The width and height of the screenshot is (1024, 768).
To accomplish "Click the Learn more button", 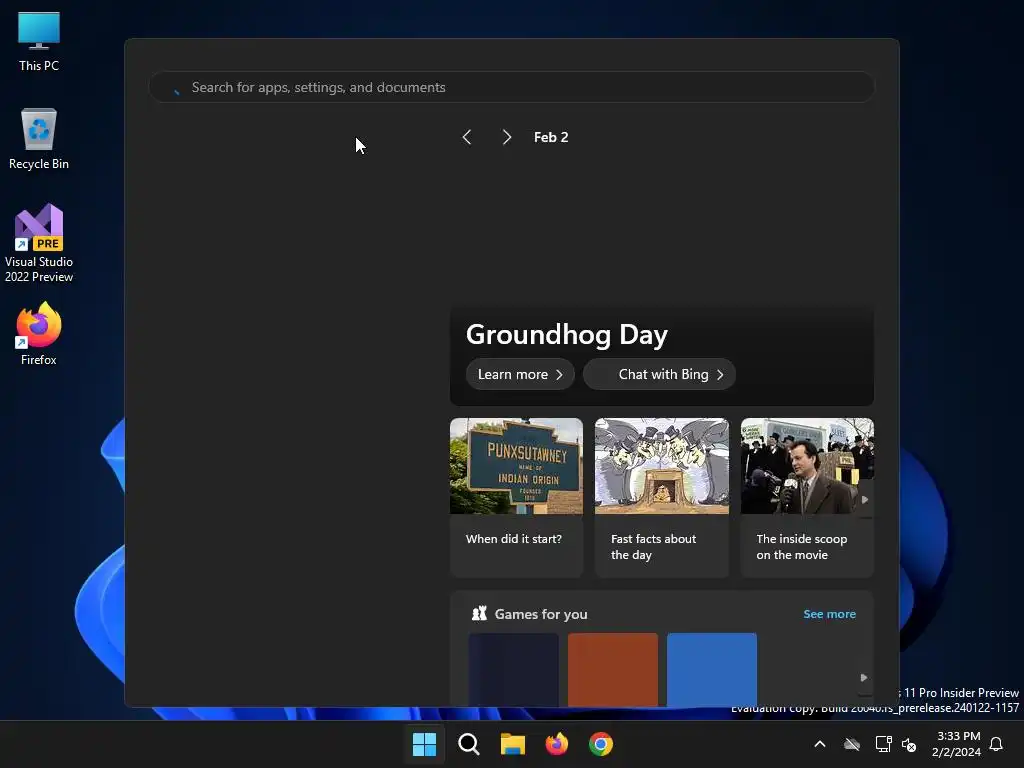I will (x=520, y=374).
